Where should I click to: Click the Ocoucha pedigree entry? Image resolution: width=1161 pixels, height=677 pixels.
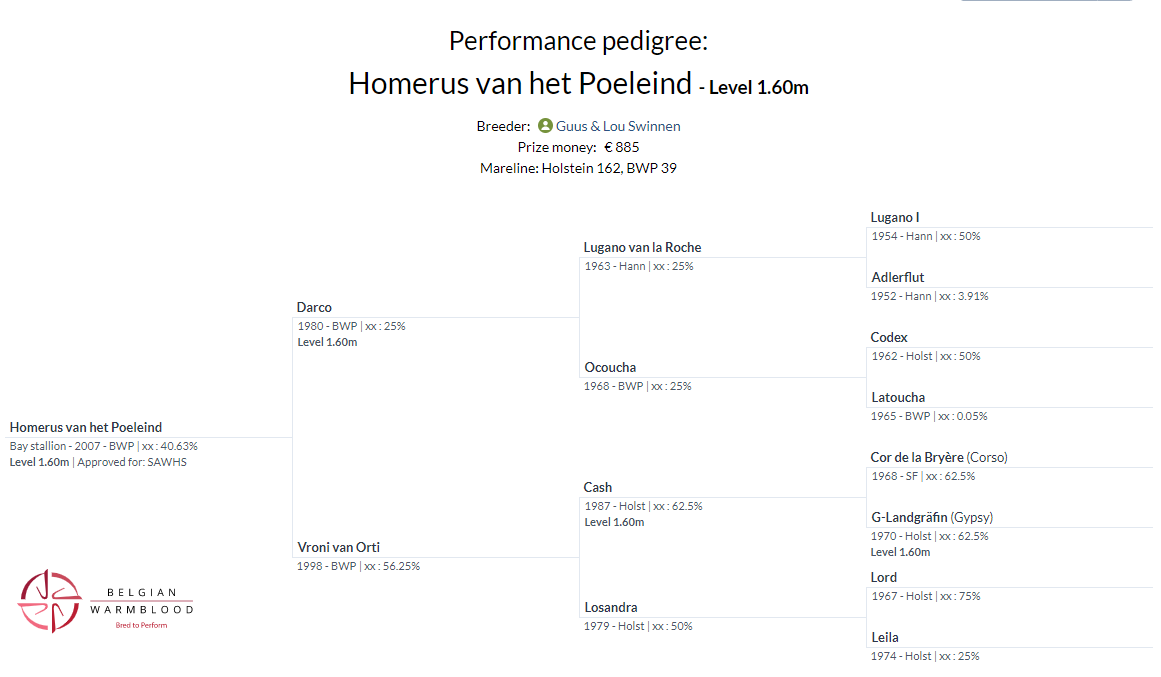[x=609, y=367]
